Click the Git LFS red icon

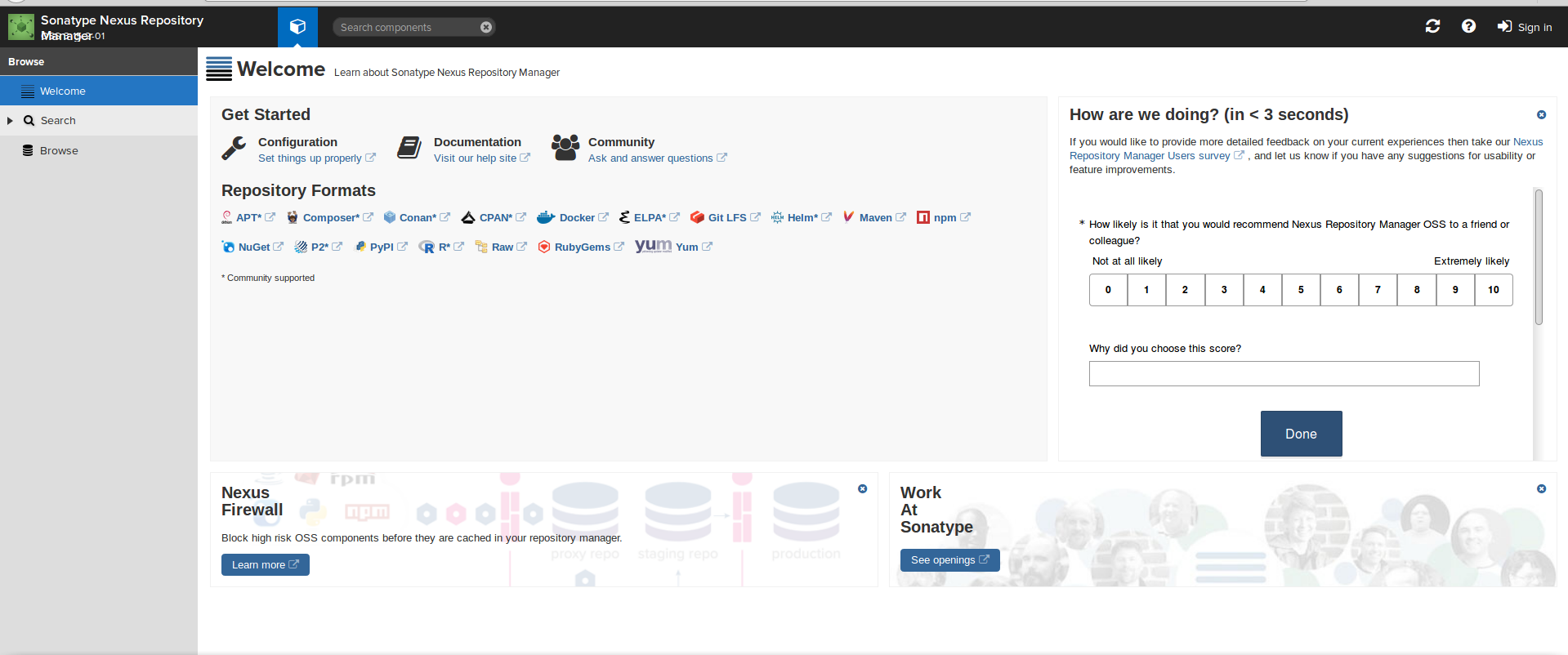click(x=697, y=217)
